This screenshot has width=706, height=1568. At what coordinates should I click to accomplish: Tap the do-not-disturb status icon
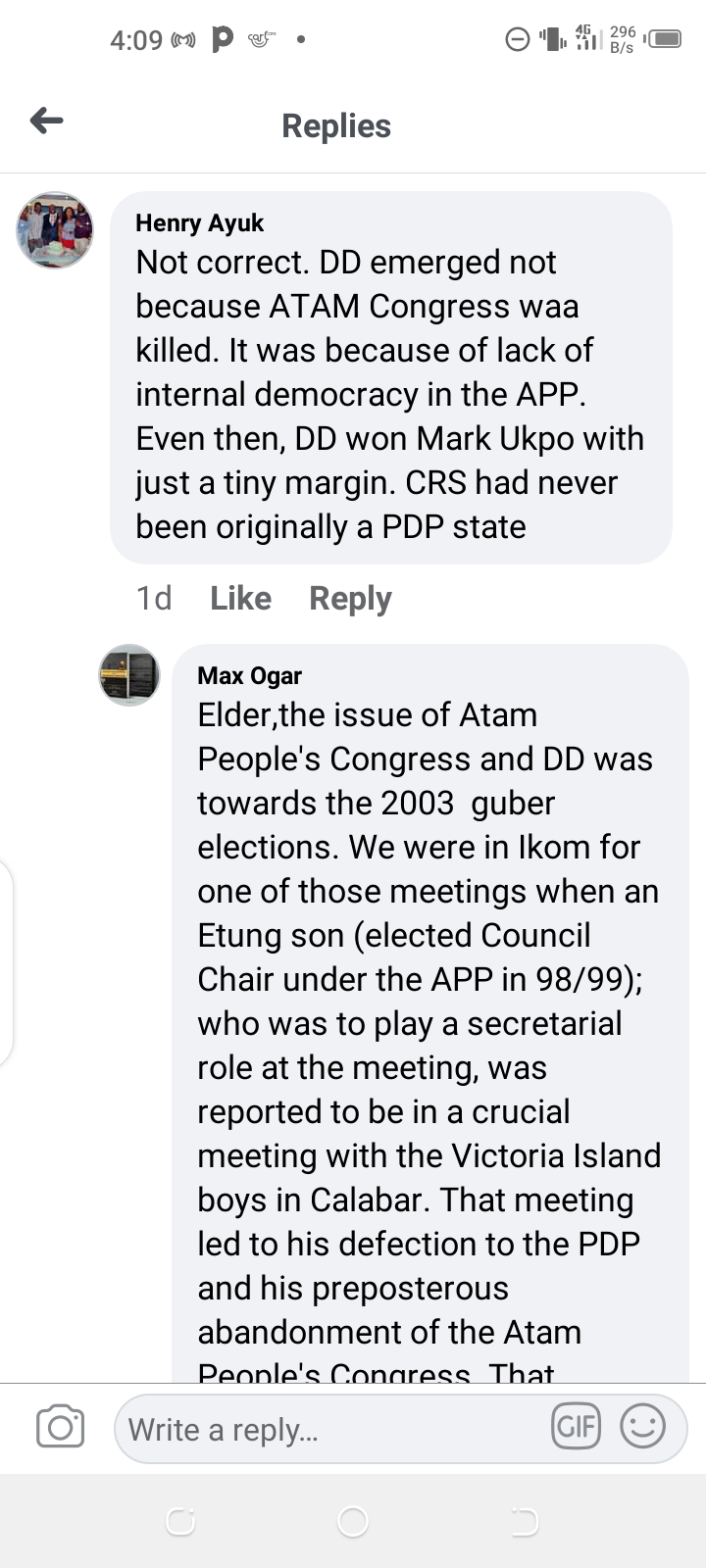click(x=517, y=39)
